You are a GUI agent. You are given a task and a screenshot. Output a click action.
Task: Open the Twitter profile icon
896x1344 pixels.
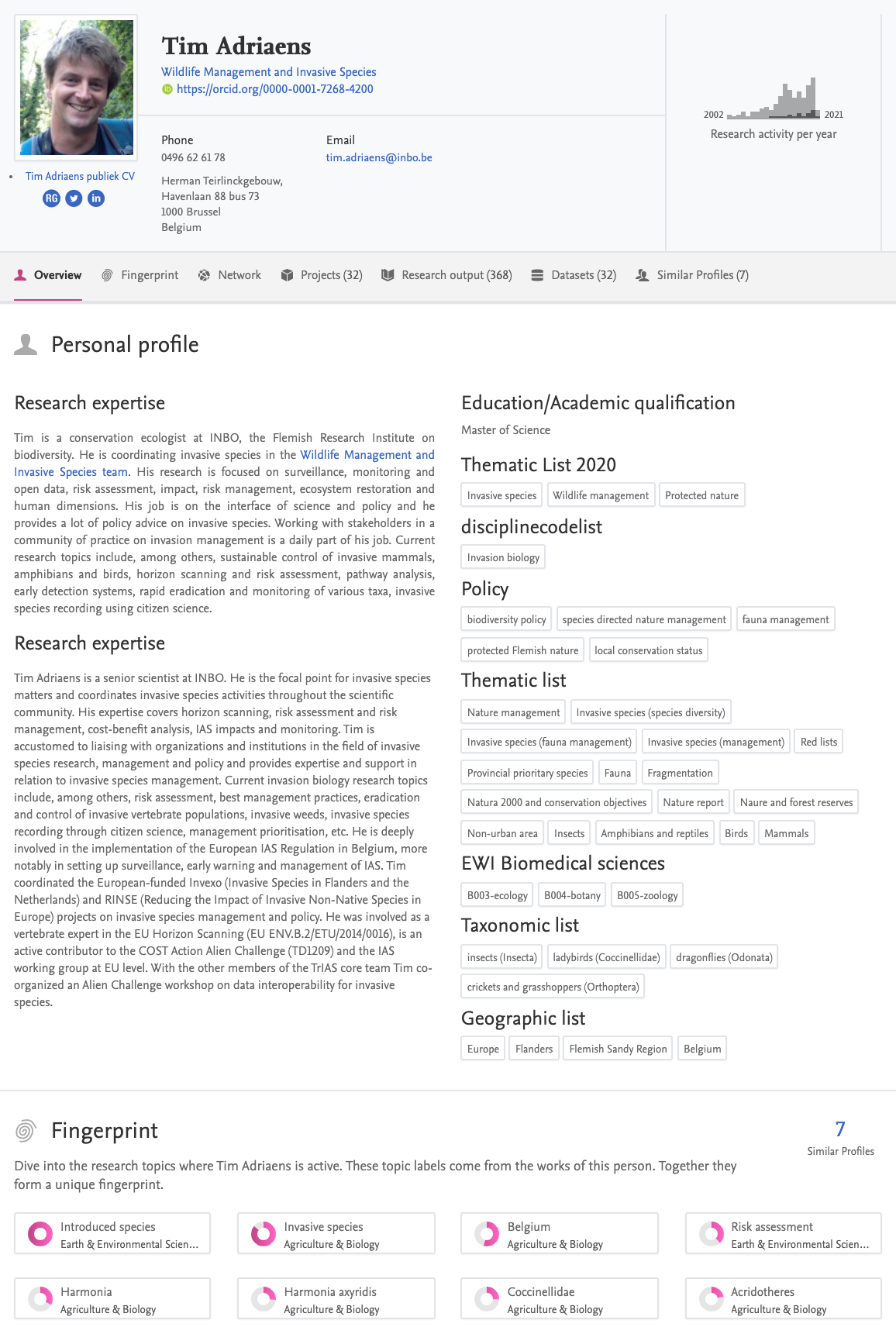click(x=74, y=198)
